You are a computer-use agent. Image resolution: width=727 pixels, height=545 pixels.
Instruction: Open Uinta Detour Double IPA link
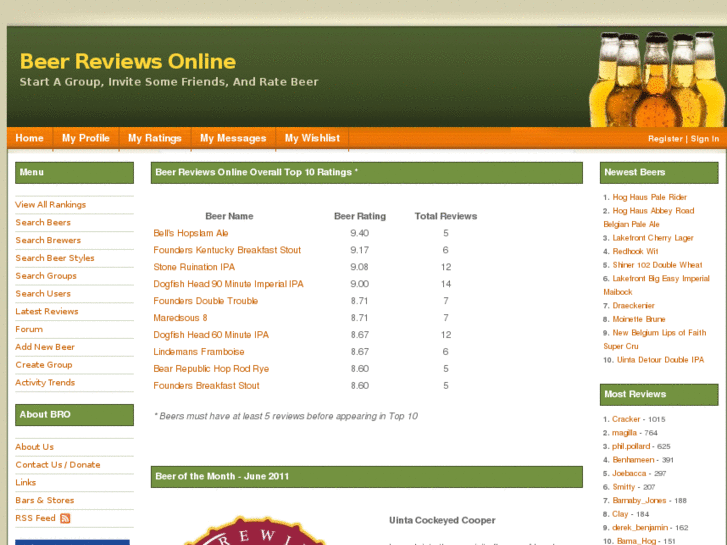coord(660,360)
